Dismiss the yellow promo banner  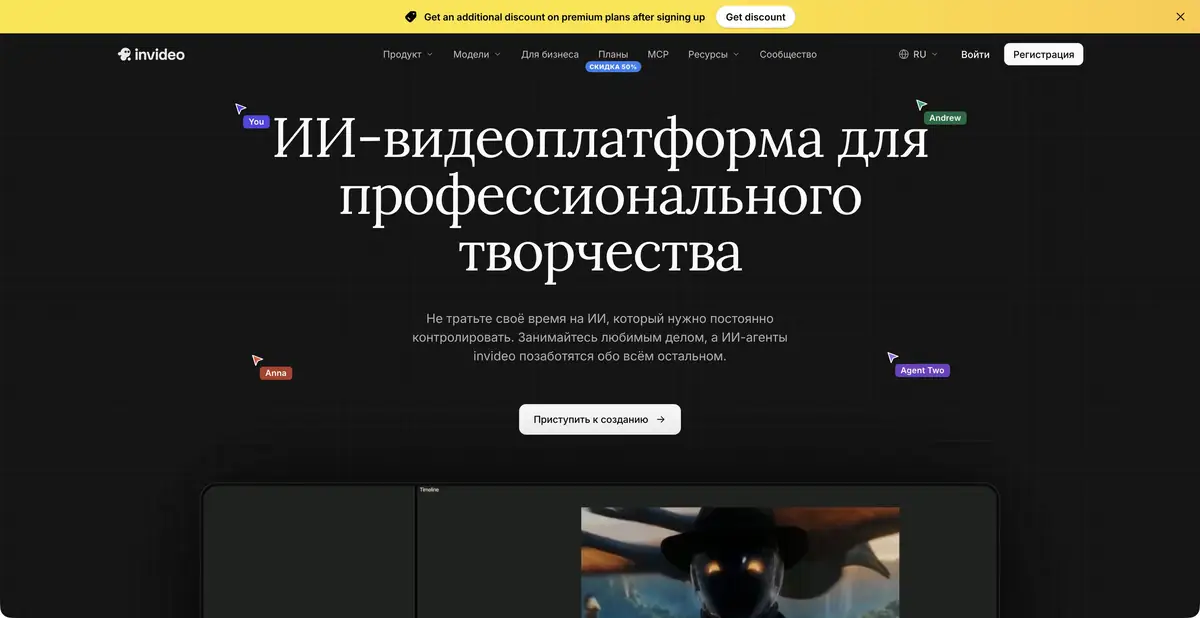click(x=1180, y=17)
